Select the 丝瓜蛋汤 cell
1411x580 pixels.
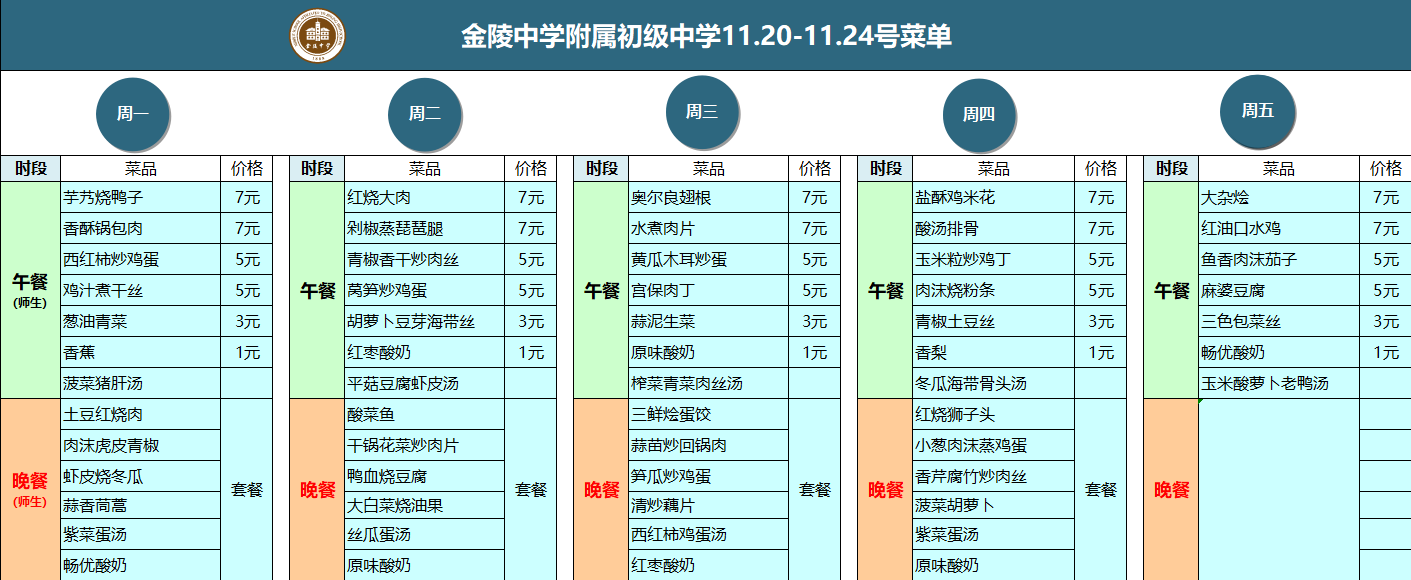point(425,534)
